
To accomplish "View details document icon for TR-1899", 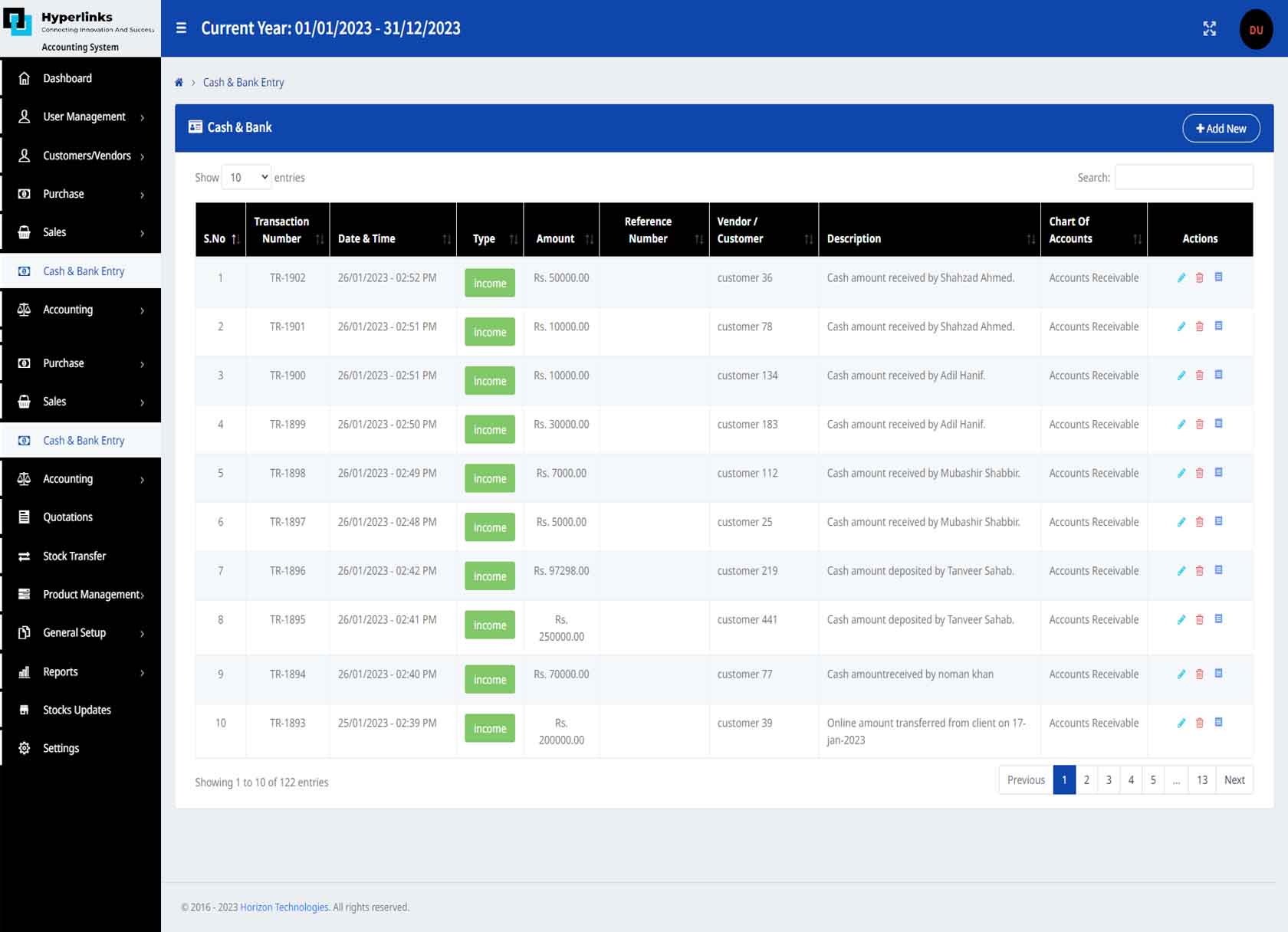I will [1218, 423].
